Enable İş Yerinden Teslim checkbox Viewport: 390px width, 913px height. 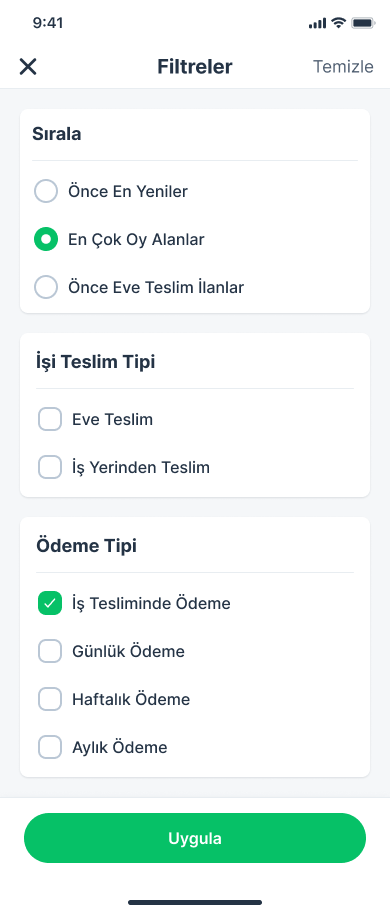(x=50, y=467)
